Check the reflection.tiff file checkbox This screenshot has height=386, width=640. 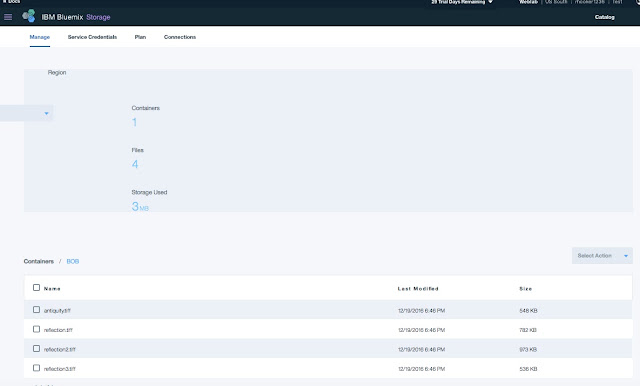(36, 329)
